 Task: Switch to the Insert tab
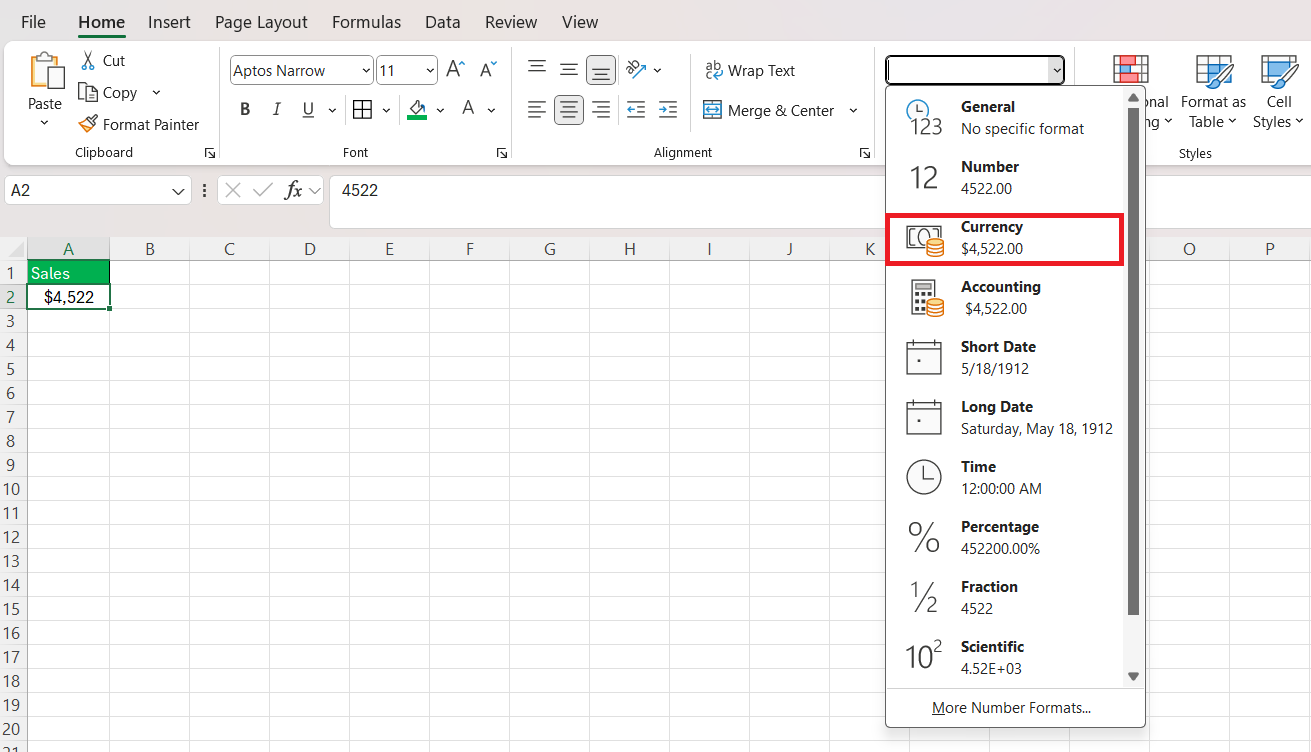point(169,22)
